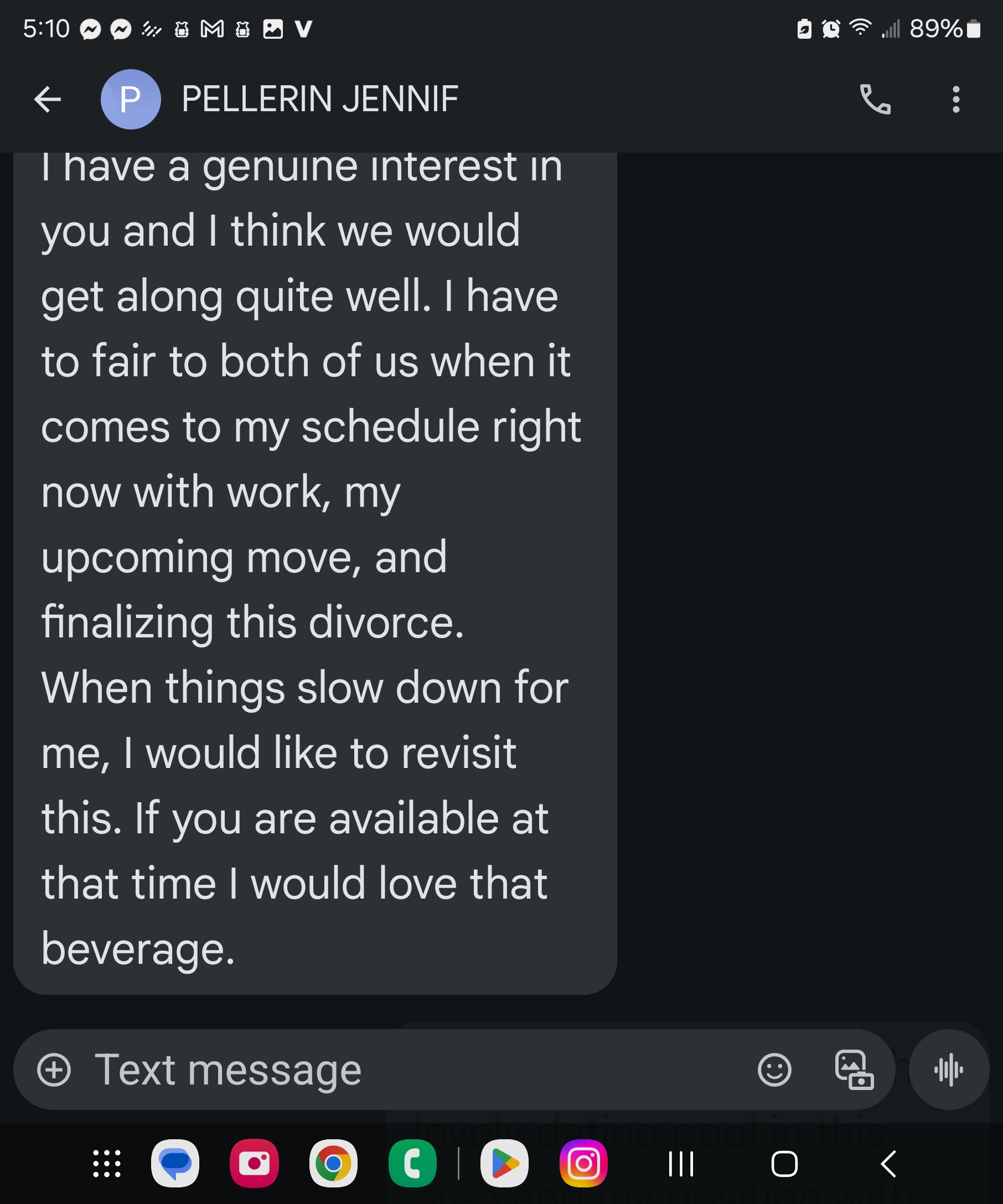Open the gallery and camera attachment
1003x1204 pixels.
coord(854,1070)
